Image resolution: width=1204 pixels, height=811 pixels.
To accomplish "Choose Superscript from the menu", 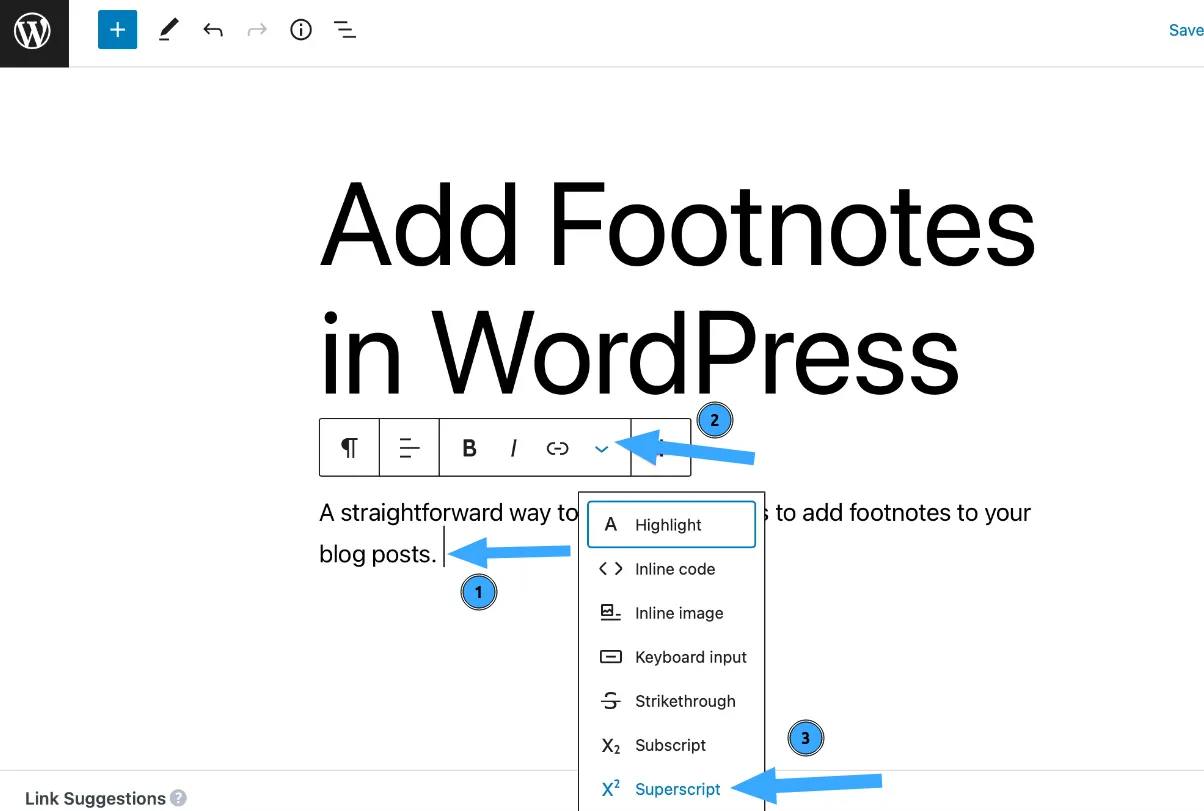I will 671,789.
